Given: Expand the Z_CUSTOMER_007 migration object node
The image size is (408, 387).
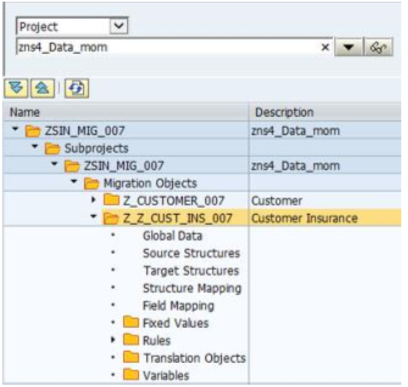Looking at the screenshot, I should tap(94, 200).
